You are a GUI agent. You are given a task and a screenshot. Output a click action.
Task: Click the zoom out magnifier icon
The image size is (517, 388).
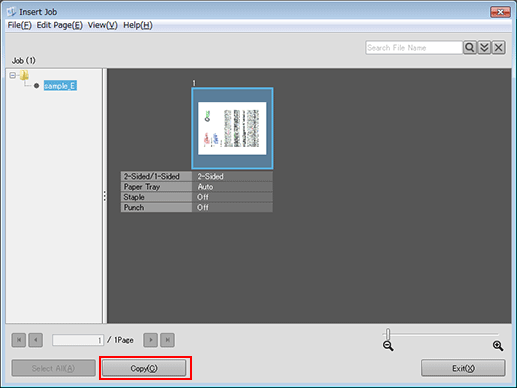388,346
